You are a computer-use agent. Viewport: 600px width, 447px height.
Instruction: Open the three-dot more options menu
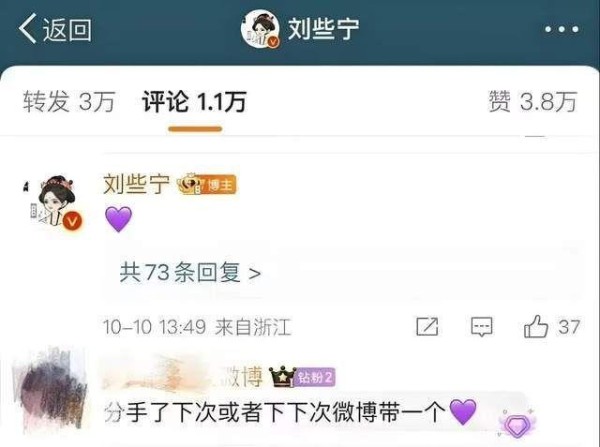click(x=561, y=29)
